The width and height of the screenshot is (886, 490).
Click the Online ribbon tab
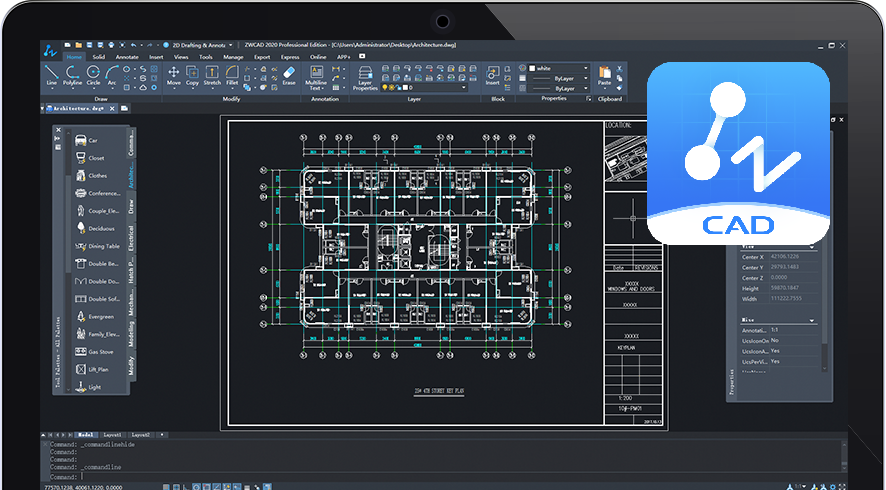coord(318,57)
